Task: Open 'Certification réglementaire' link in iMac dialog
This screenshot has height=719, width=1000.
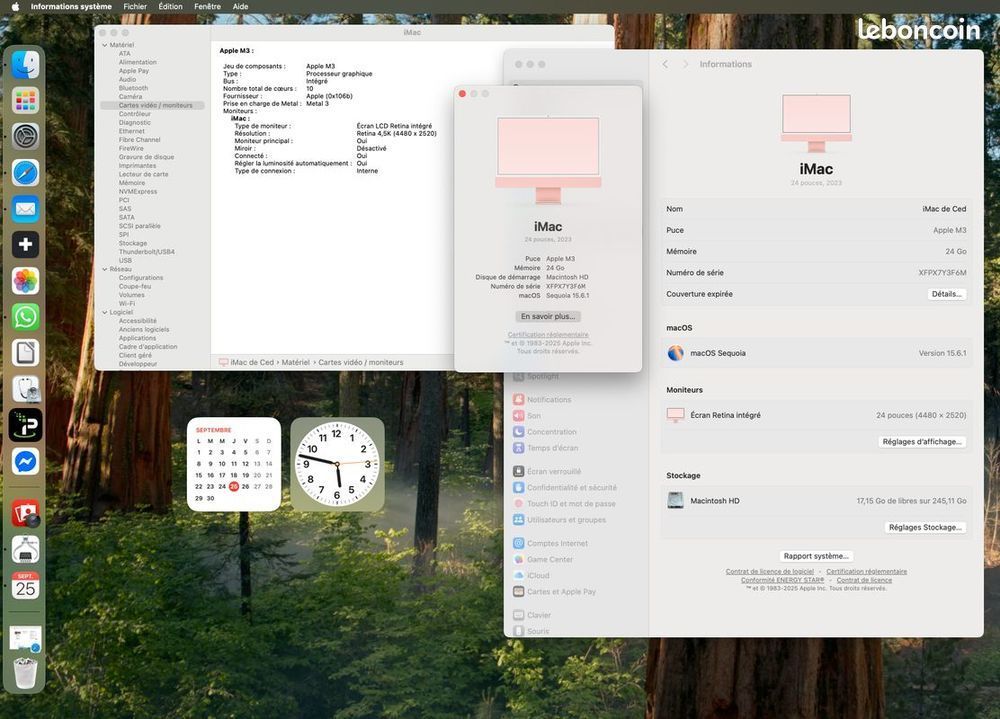Action: coord(548,334)
